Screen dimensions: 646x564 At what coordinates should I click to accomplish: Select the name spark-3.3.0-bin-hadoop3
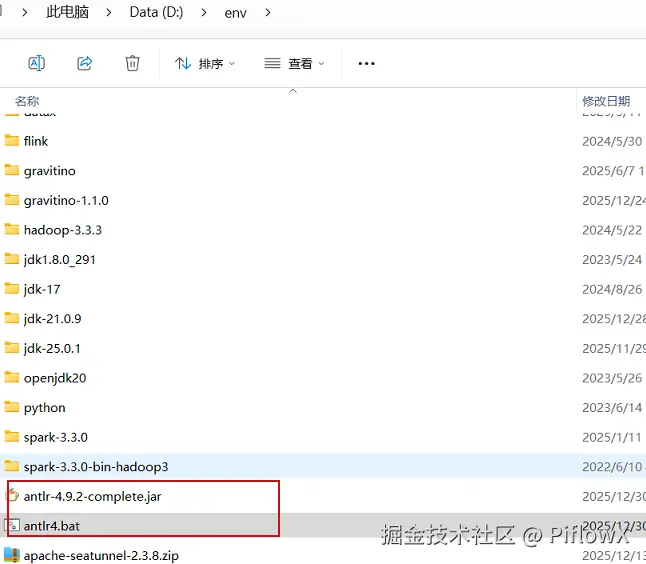coord(96,467)
